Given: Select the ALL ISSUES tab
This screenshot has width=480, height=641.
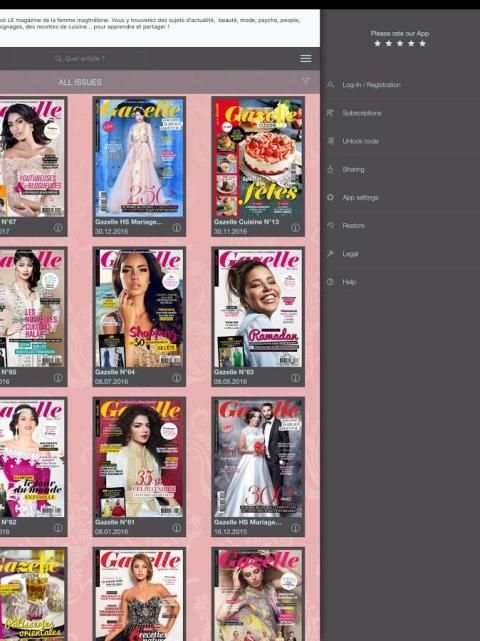Looking at the screenshot, I should click(80, 82).
